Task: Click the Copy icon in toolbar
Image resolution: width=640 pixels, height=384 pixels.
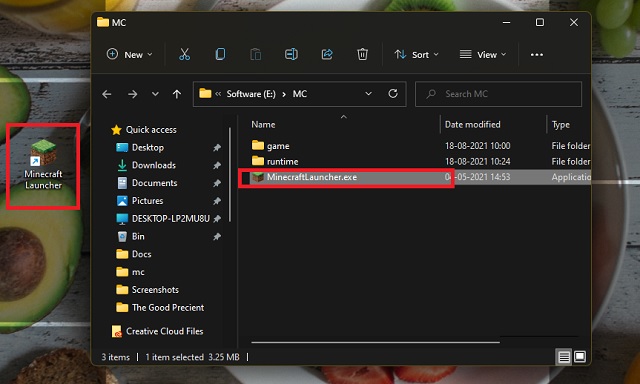Action: click(220, 54)
